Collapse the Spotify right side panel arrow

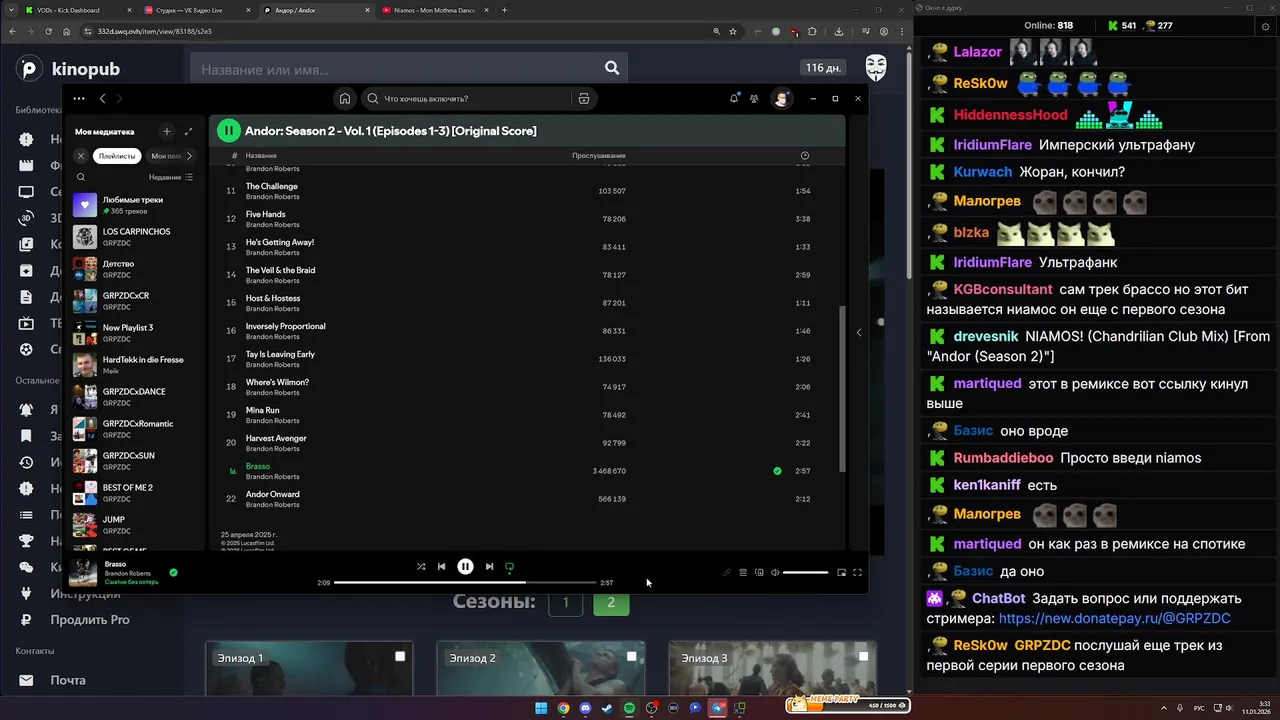(x=858, y=332)
